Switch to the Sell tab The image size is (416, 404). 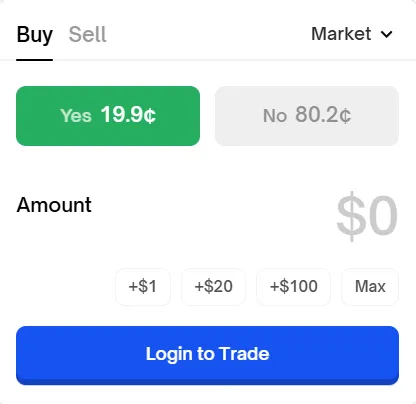click(88, 34)
